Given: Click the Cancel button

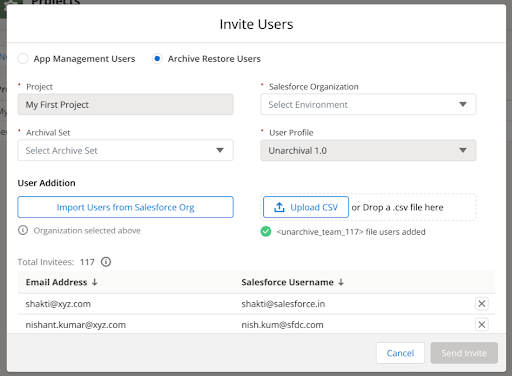Looking at the screenshot, I should point(400,353).
